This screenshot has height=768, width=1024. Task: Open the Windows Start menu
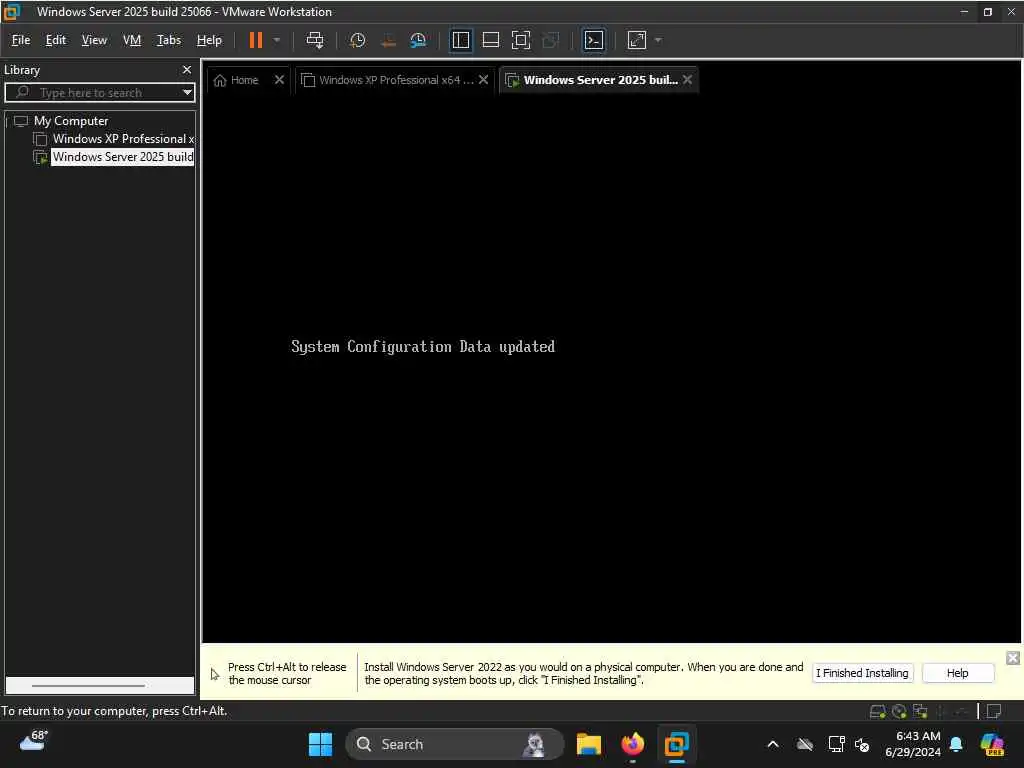[320, 744]
